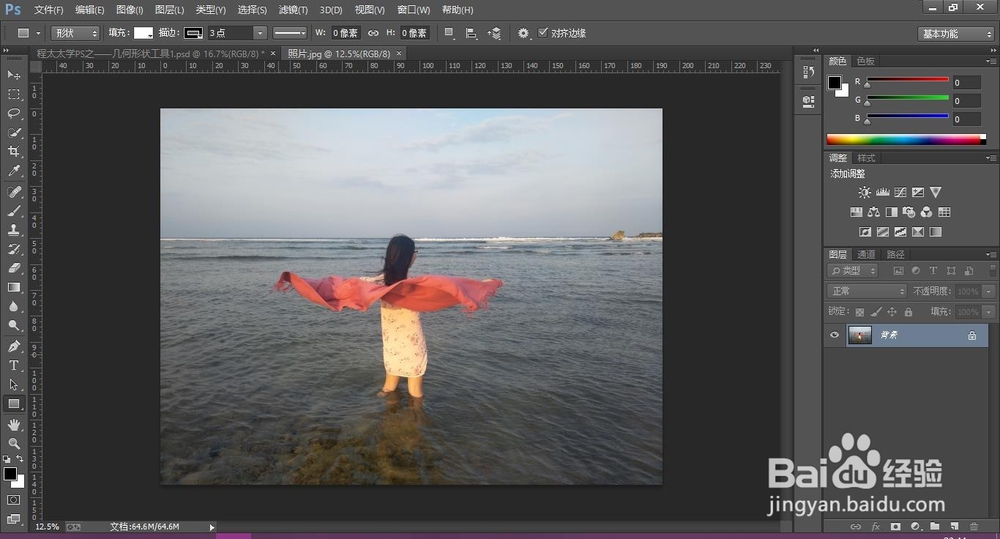Select the Move tool
Image resolution: width=1000 pixels, height=539 pixels.
(x=13, y=75)
